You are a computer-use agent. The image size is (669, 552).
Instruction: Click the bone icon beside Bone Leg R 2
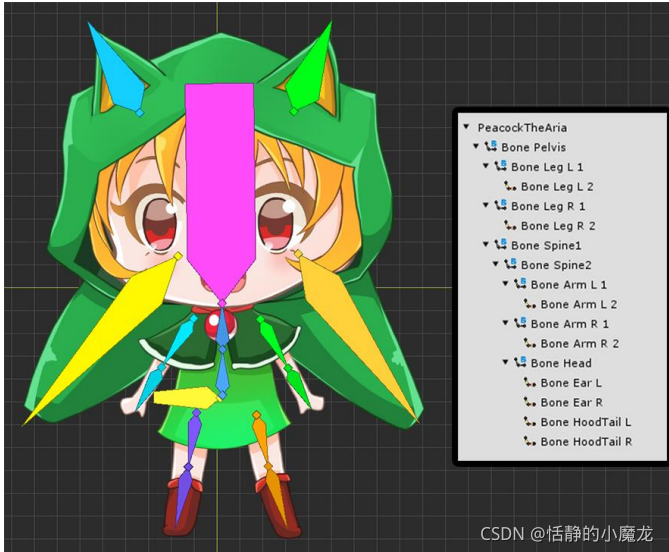[510, 225]
